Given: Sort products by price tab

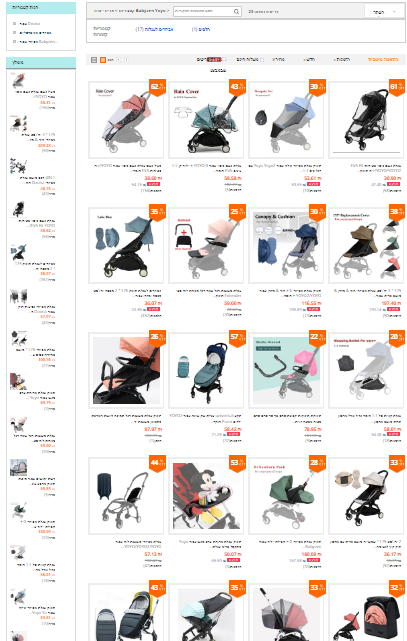Looking at the screenshot, I should tap(278, 60).
